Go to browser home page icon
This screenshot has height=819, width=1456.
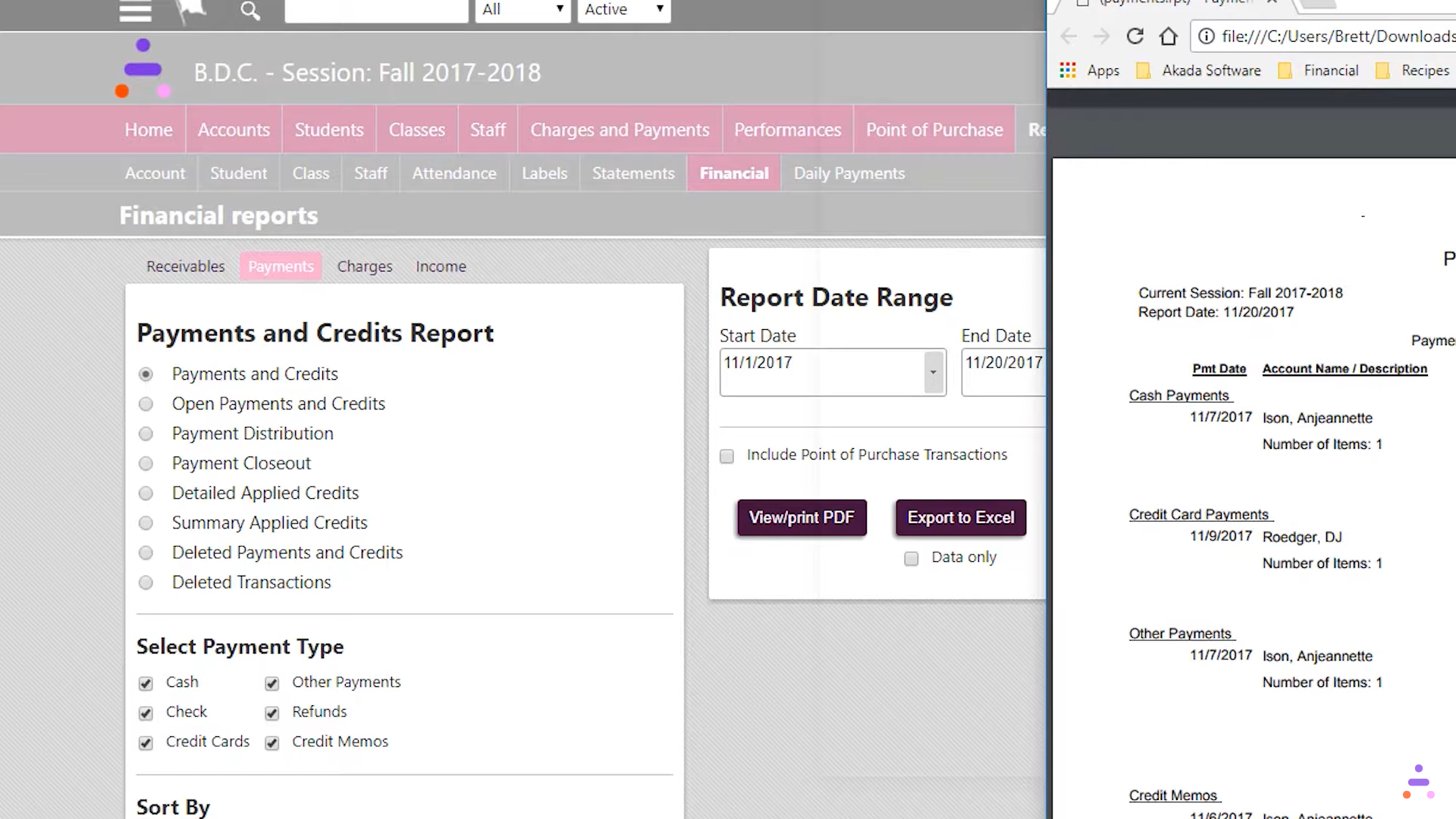pyautogui.click(x=1169, y=36)
